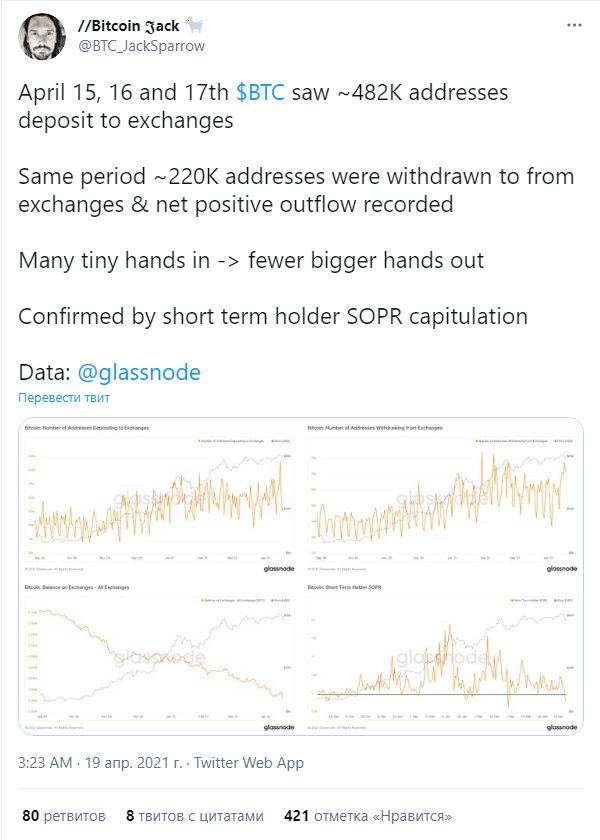
Task: Open Balance on Exchanges chart image
Action: pyautogui.click(x=160, y=656)
